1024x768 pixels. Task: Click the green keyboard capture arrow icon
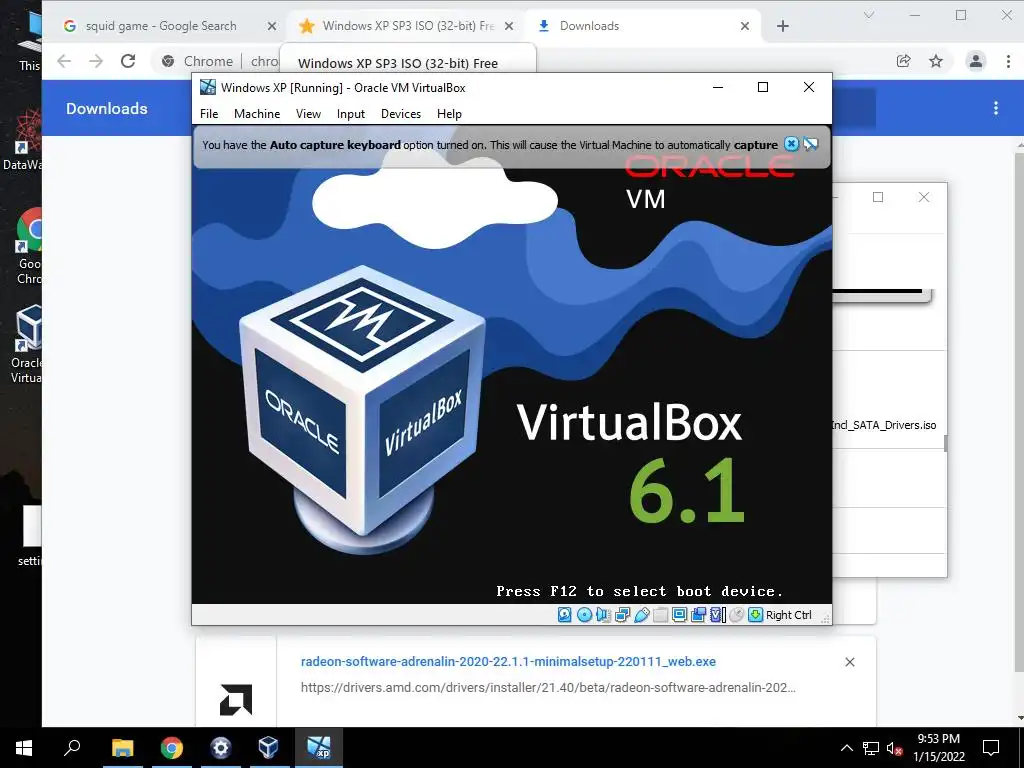tap(756, 615)
